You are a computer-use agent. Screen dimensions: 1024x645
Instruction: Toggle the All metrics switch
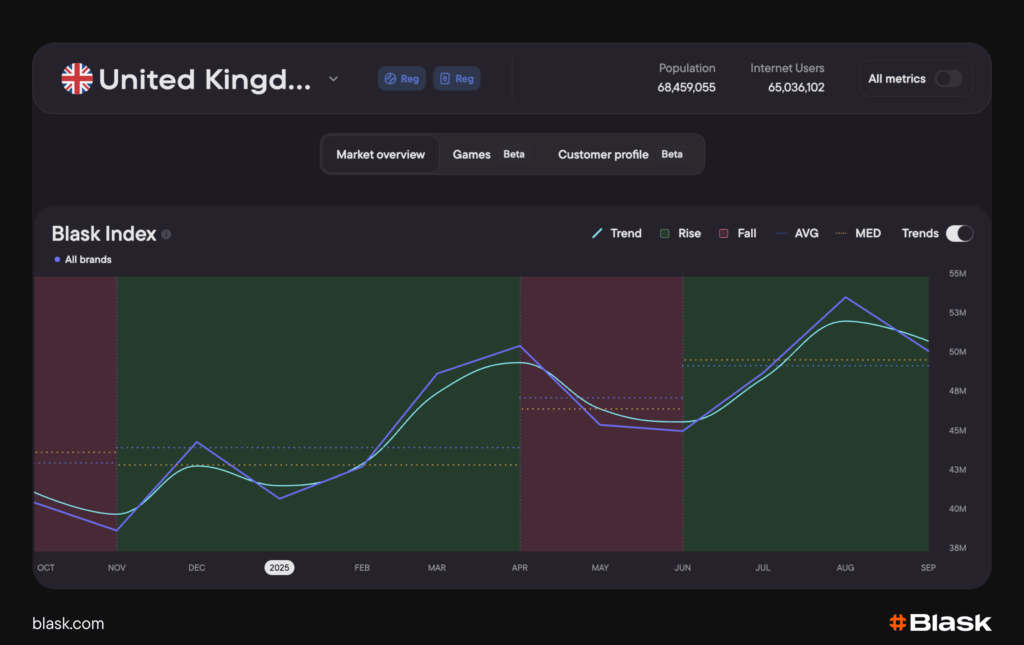[x=947, y=79]
